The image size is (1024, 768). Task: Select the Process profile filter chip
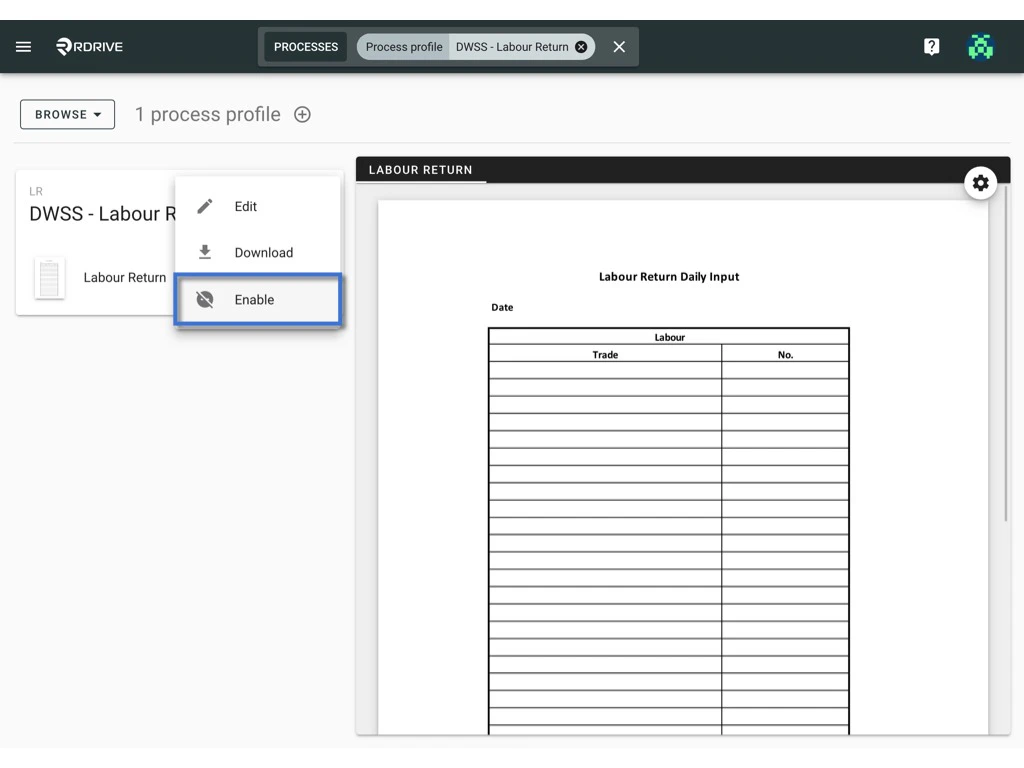point(402,46)
